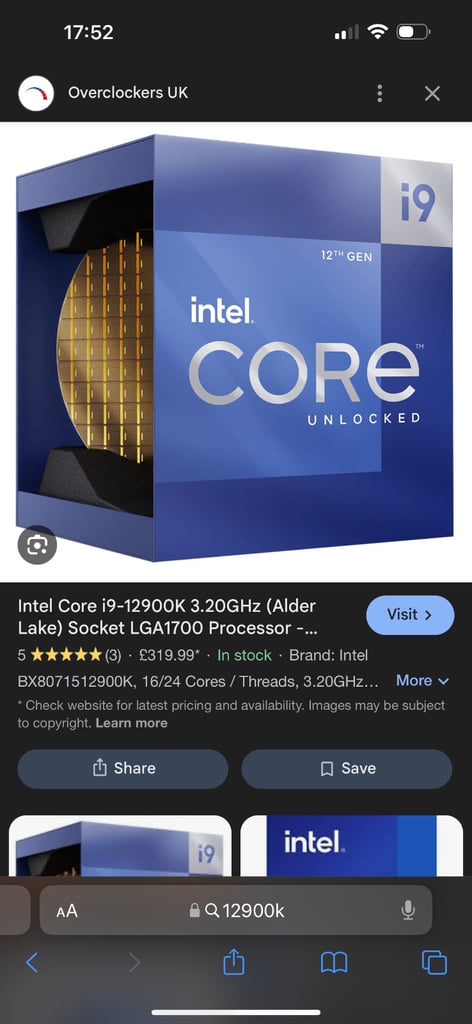Show all open Safari tabs
The width and height of the screenshot is (472, 1024).
434,962
